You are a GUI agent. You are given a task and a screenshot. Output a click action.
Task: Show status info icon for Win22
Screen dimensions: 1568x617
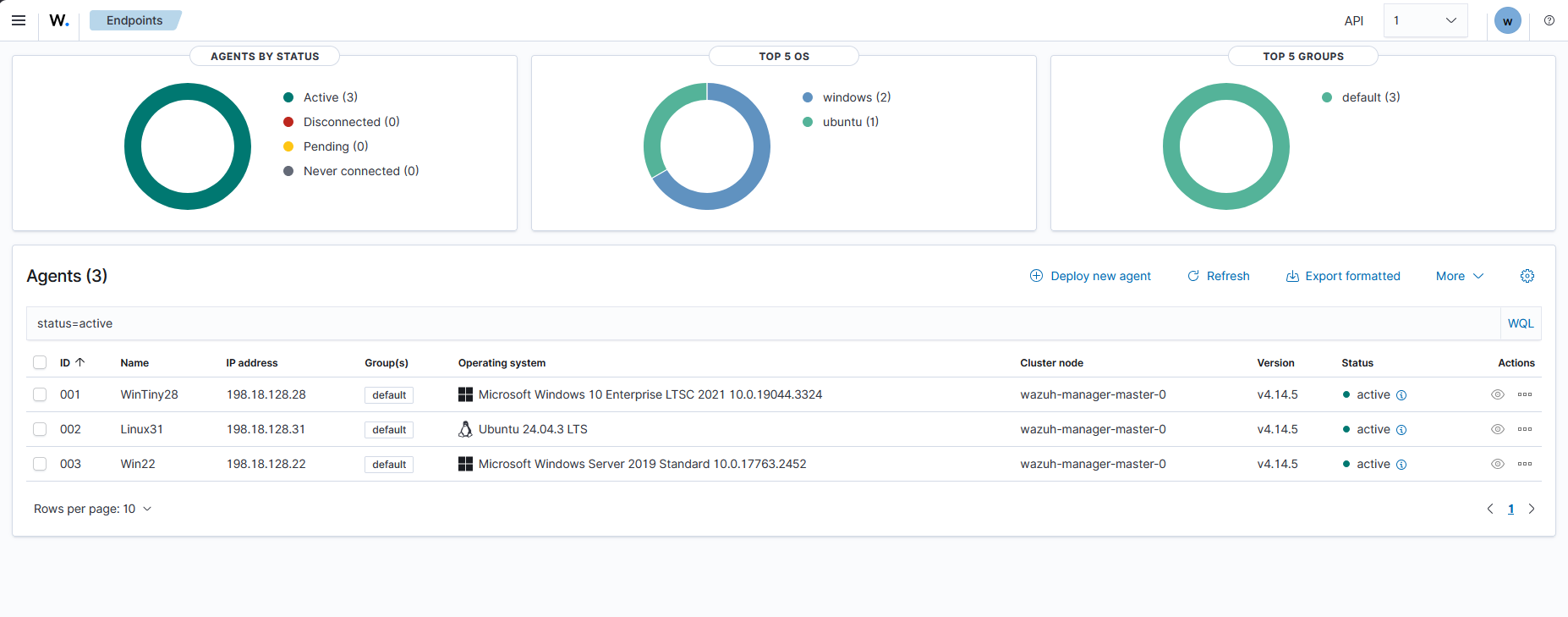click(1401, 465)
